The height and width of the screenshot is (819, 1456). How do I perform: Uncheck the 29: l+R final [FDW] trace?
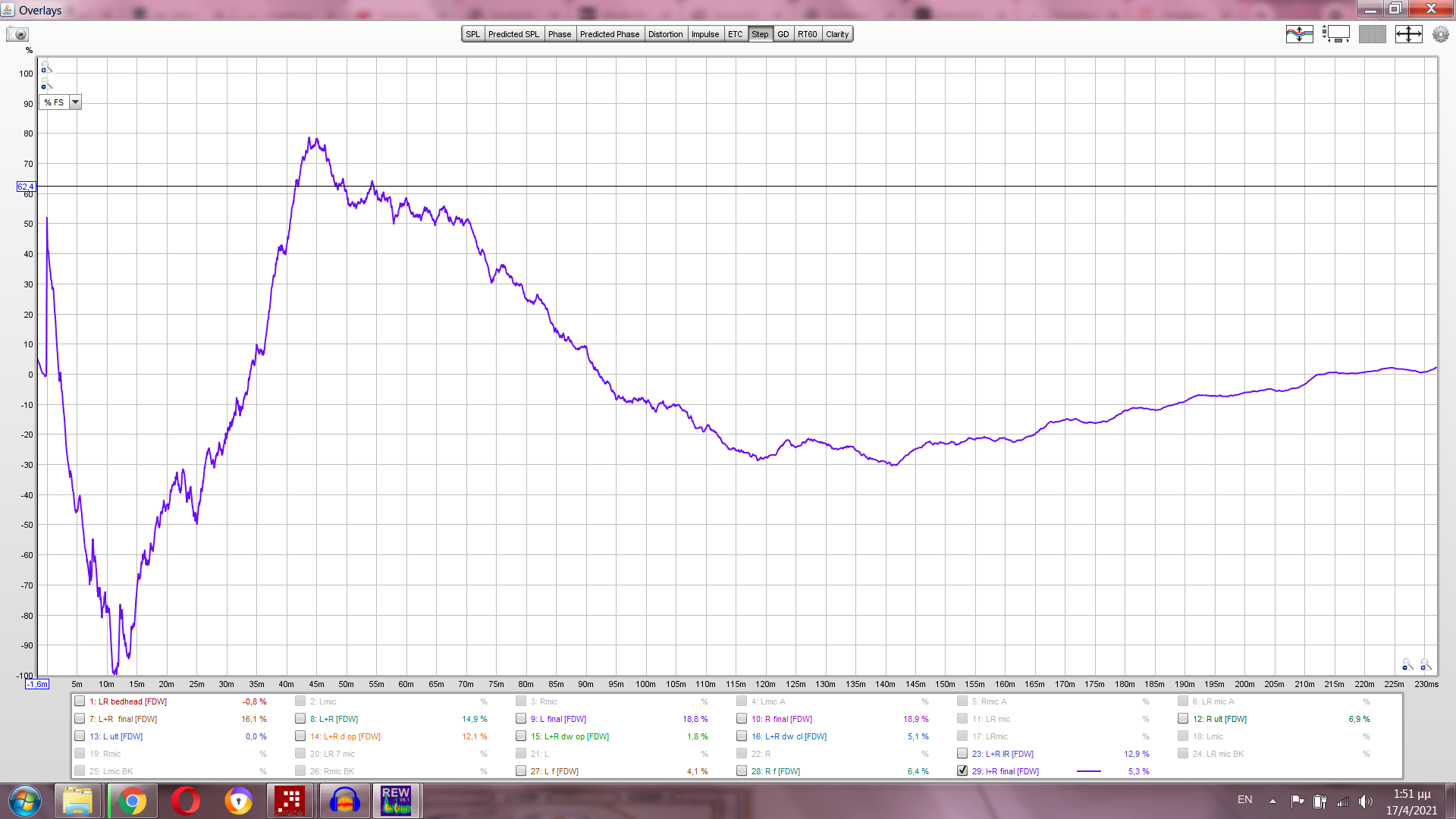coord(962,770)
